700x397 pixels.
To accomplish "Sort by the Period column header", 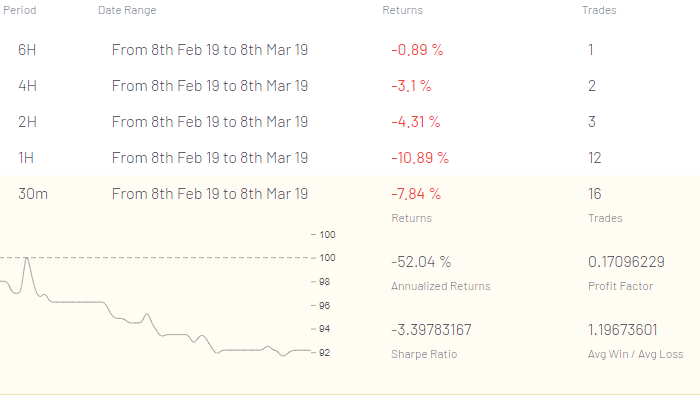I will 20,10.
